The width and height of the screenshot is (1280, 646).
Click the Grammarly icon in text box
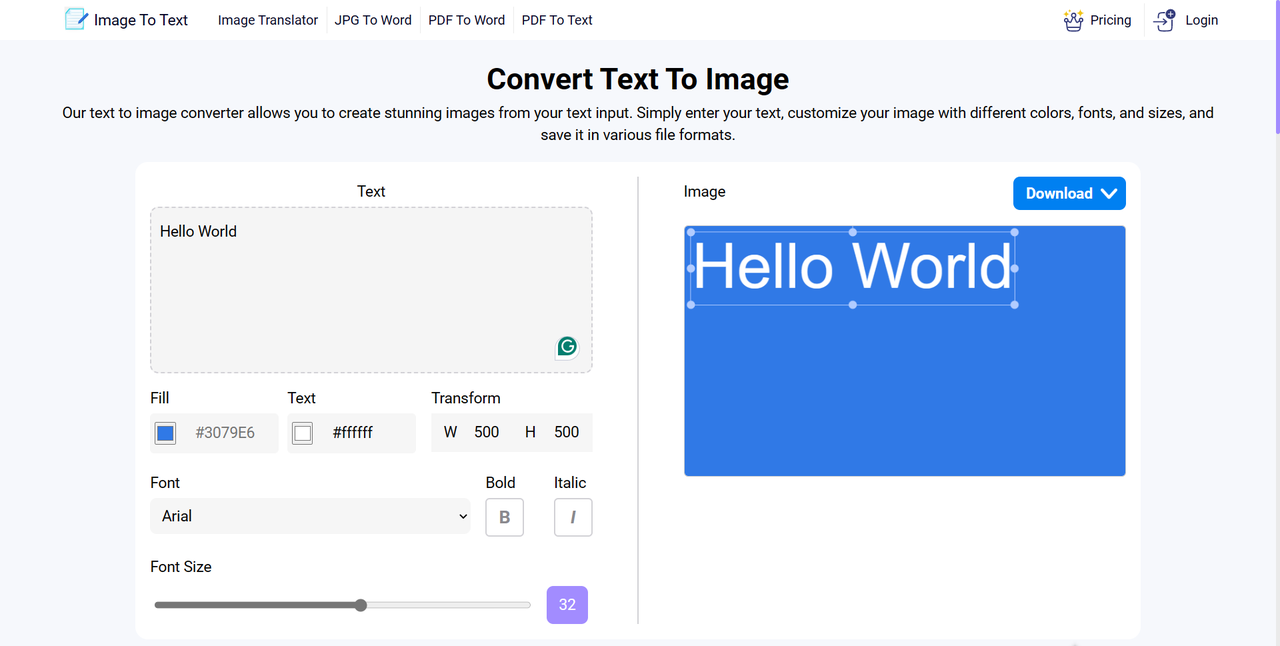567,347
